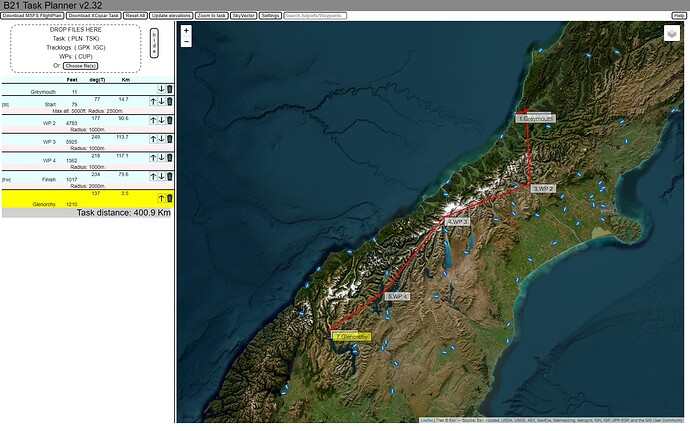Move Finish waypoint up
Image resolution: width=690 pixels, height=431 pixels.
(153, 177)
